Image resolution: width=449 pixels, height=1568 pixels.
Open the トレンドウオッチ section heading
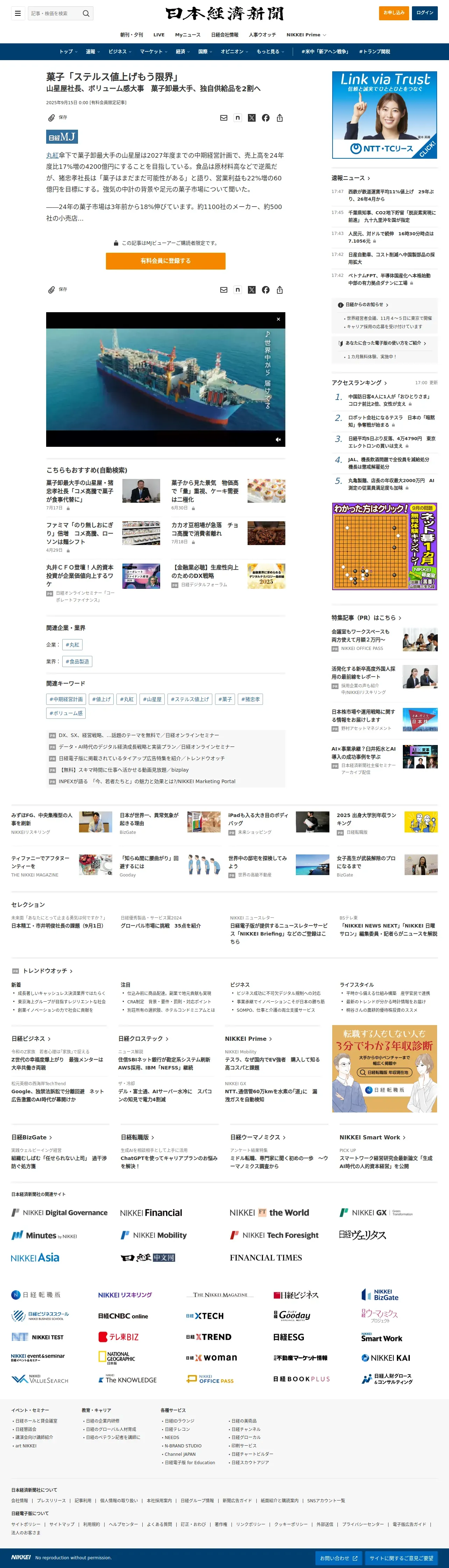(x=48, y=971)
